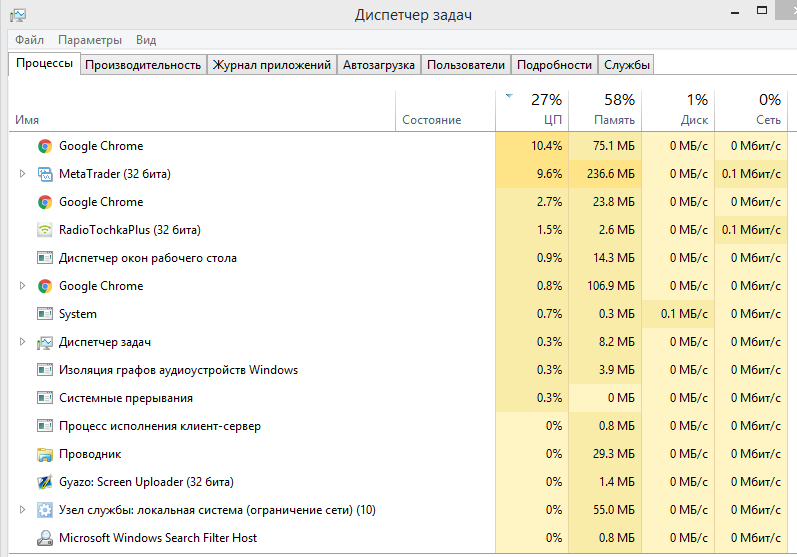Image resolution: width=797 pixels, height=557 pixels.
Task: Expand the Диспетчер задач process group
Action: coord(22,342)
